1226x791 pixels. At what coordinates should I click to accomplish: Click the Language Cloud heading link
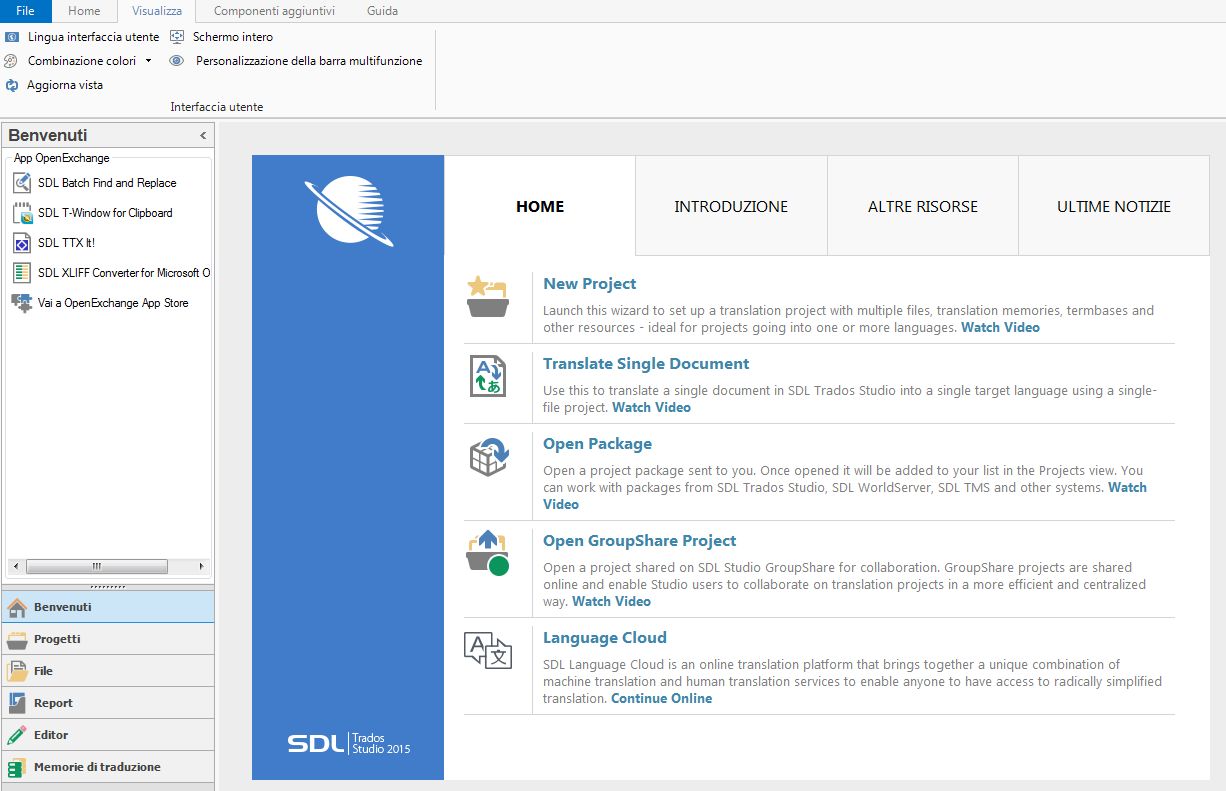click(x=605, y=638)
